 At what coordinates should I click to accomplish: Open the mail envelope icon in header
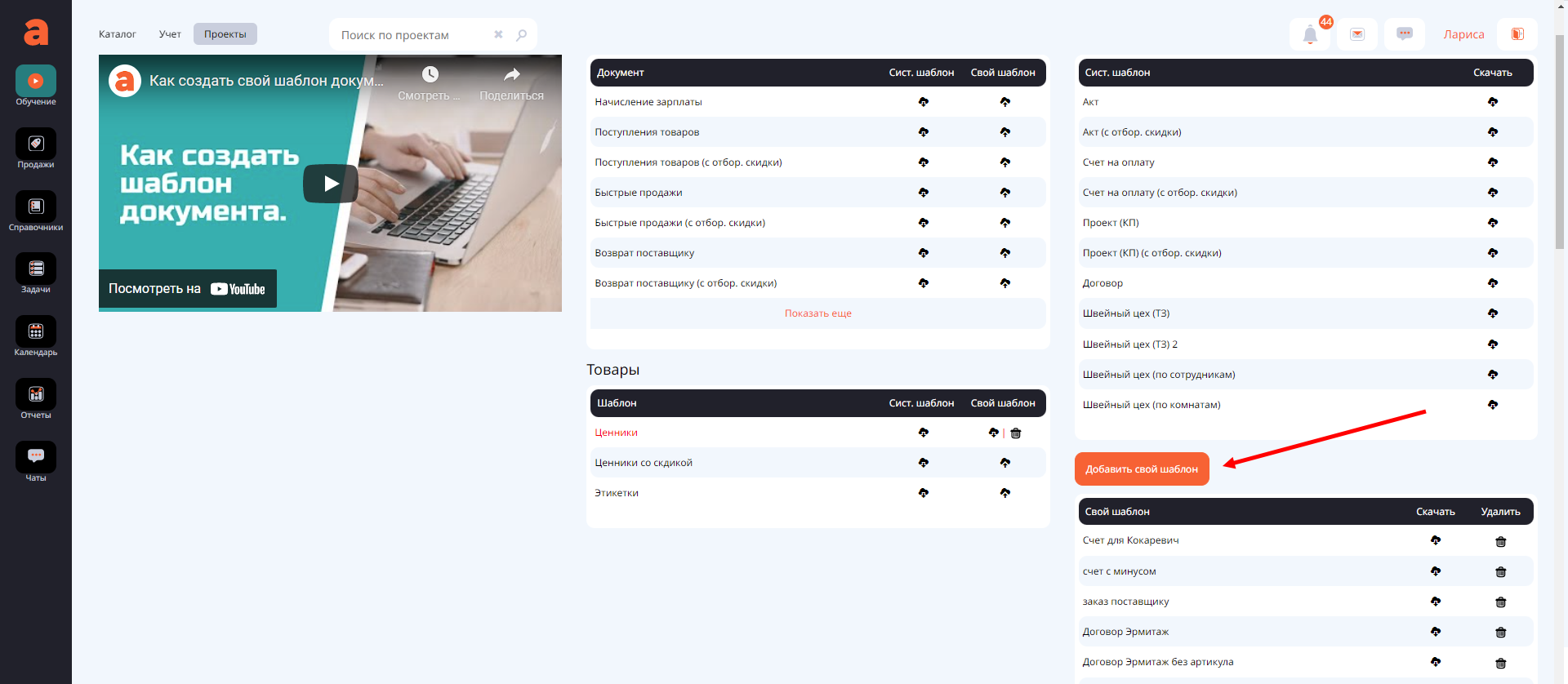click(1357, 34)
